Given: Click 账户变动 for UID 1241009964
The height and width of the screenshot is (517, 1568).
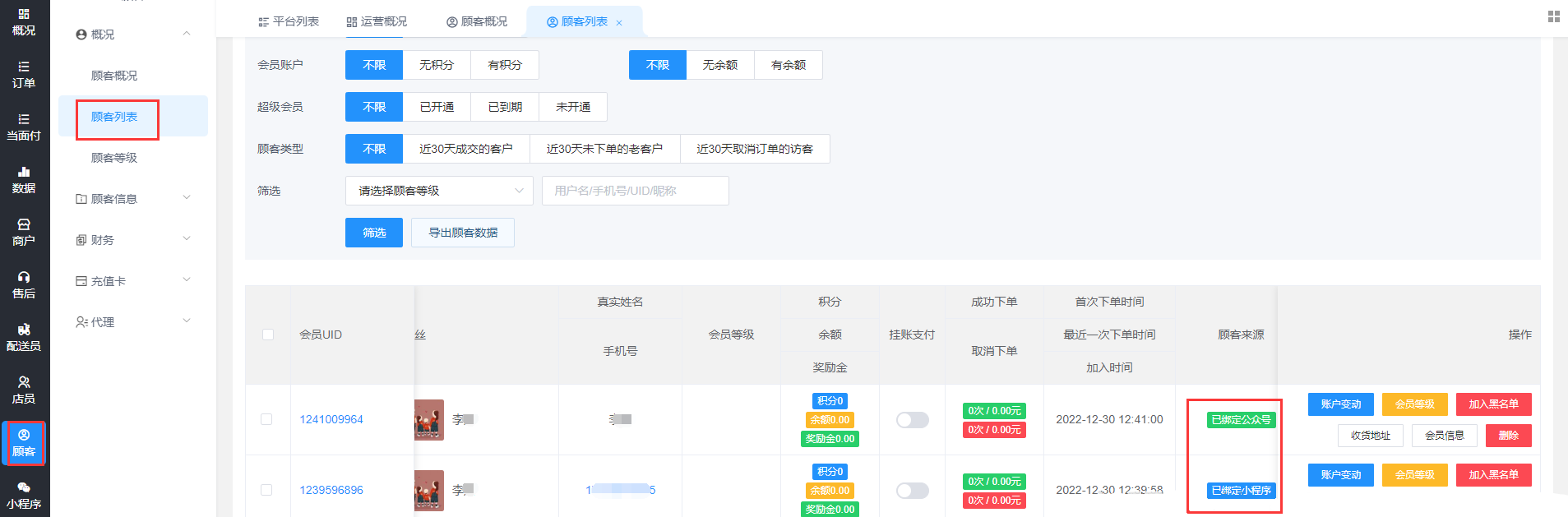Looking at the screenshot, I should (1341, 404).
